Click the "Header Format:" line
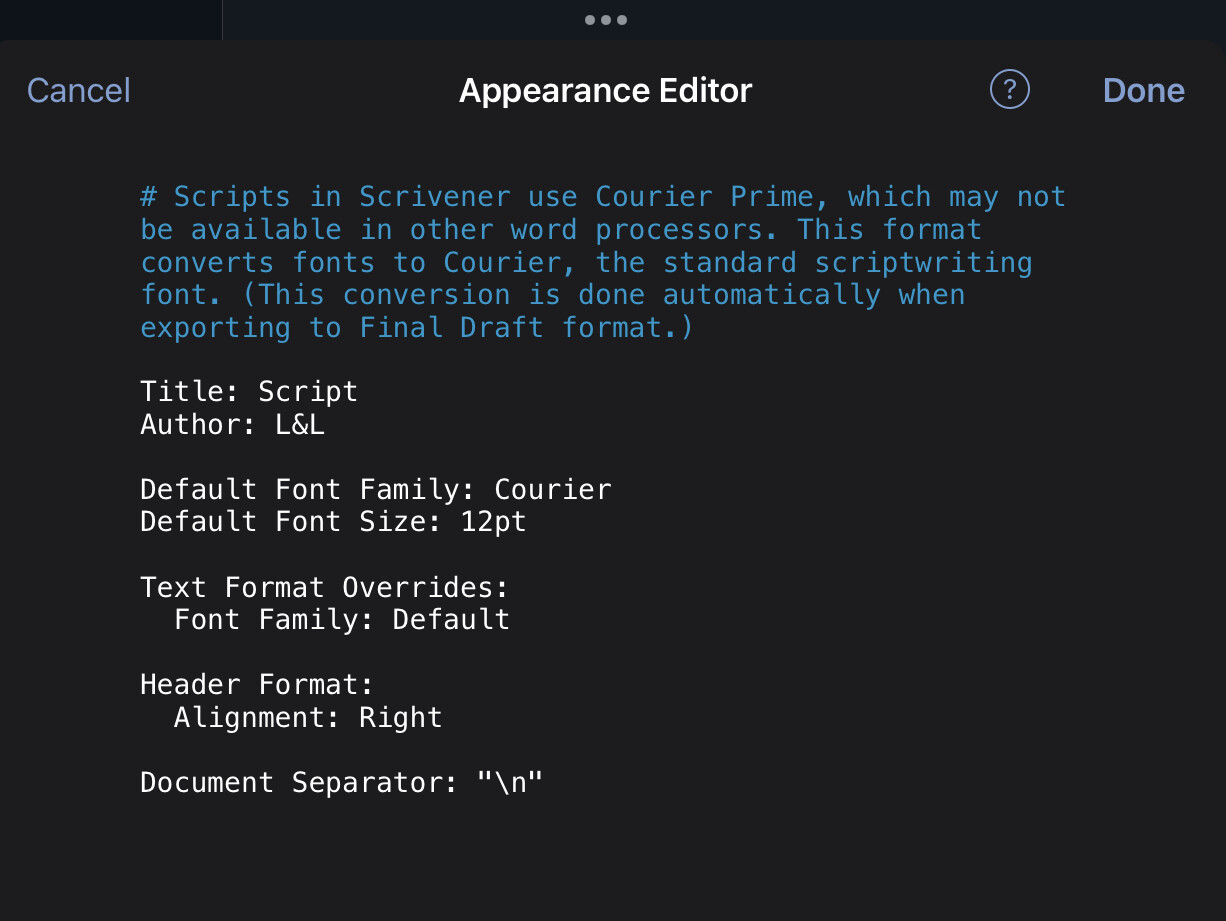This screenshot has height=921, width=1226. click(256, 684)
